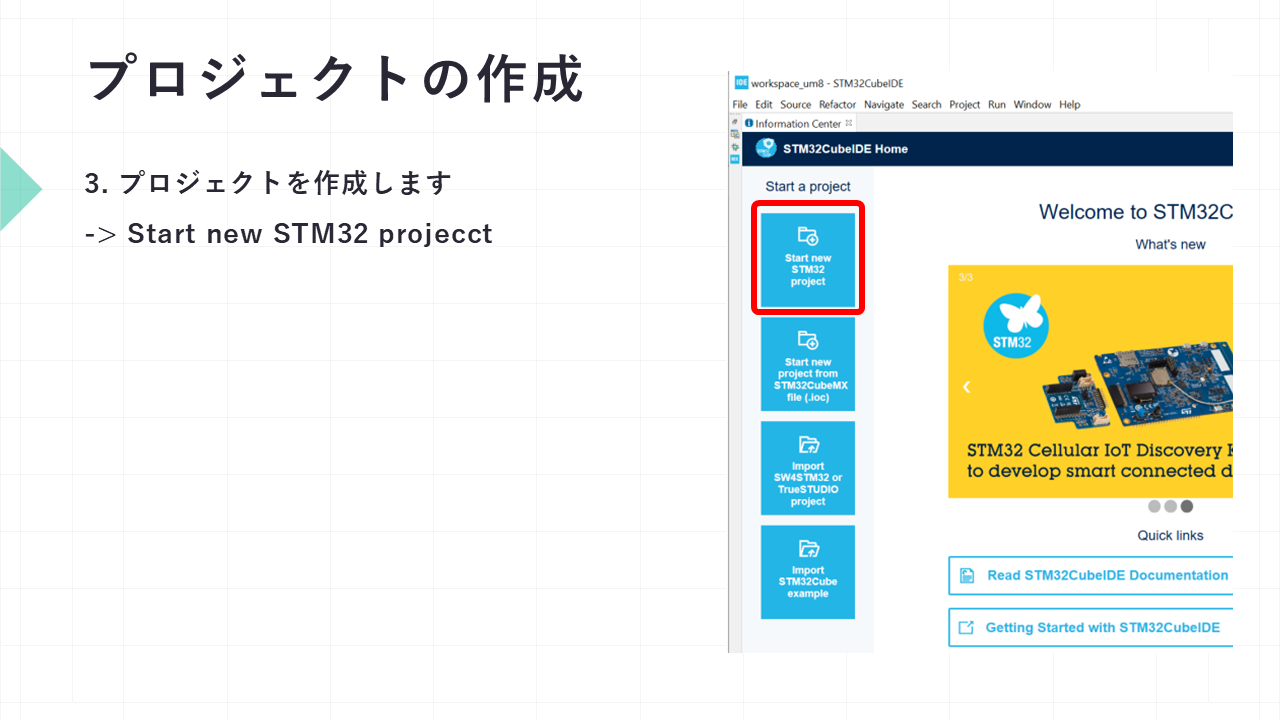
Task: Click the "3/3" slide counter text
Action: pyautogui.click(x=965, y=277)
